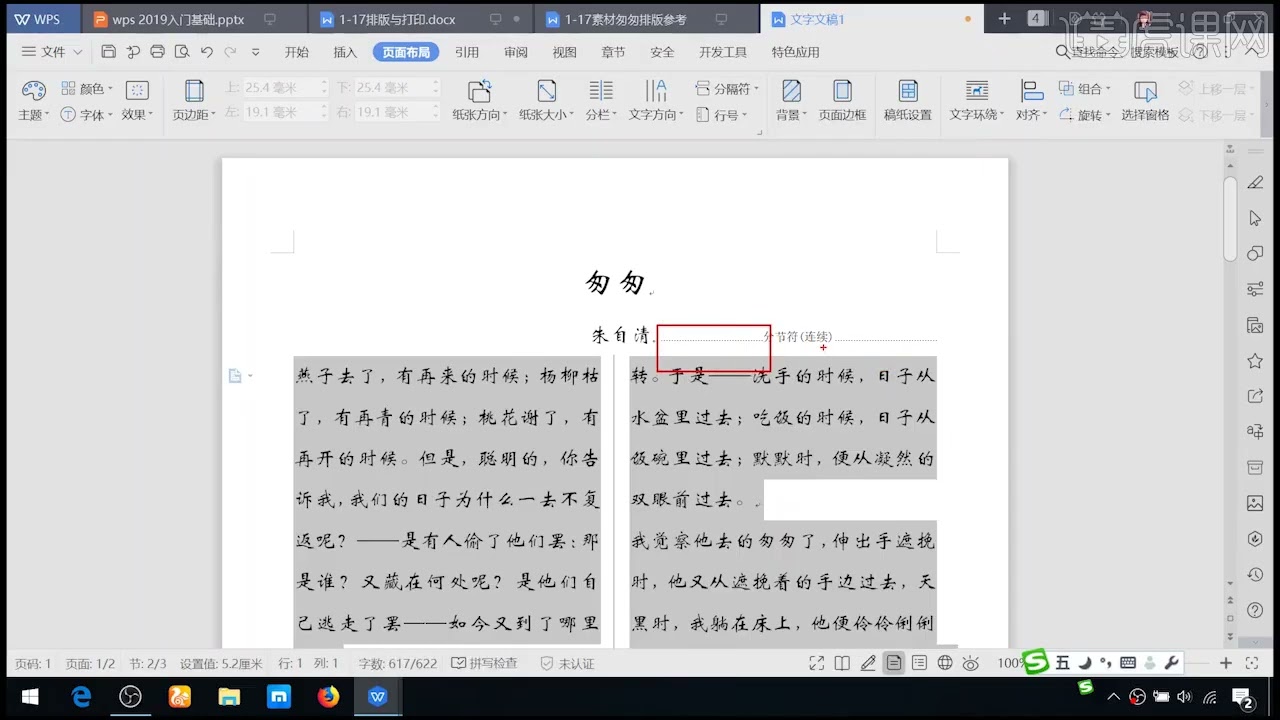
Task: Click the 特色应用 featured apps tab
Action: coord(795,52)
